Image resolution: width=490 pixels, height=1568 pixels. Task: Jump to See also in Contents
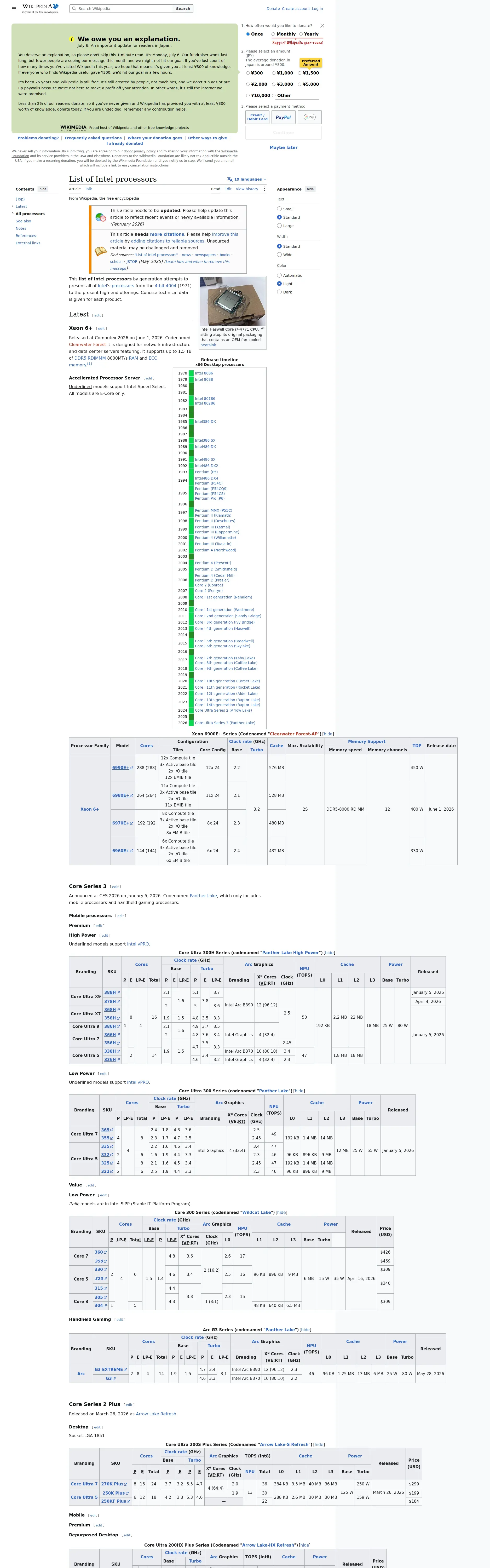(23, 221)
